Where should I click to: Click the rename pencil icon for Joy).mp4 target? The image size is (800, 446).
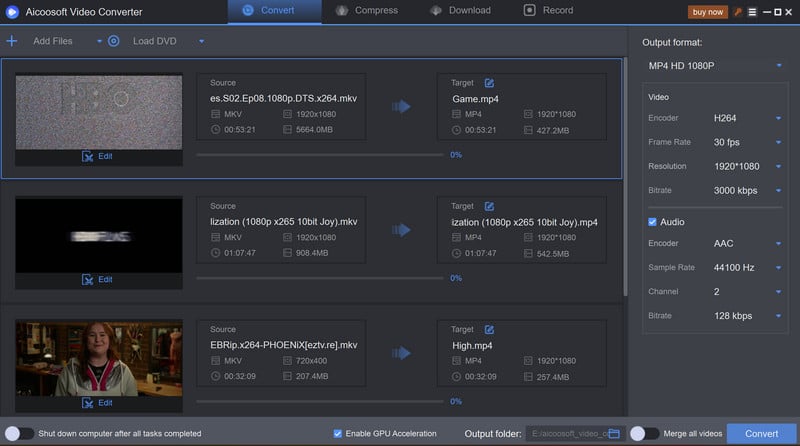(x=489, y=206)
